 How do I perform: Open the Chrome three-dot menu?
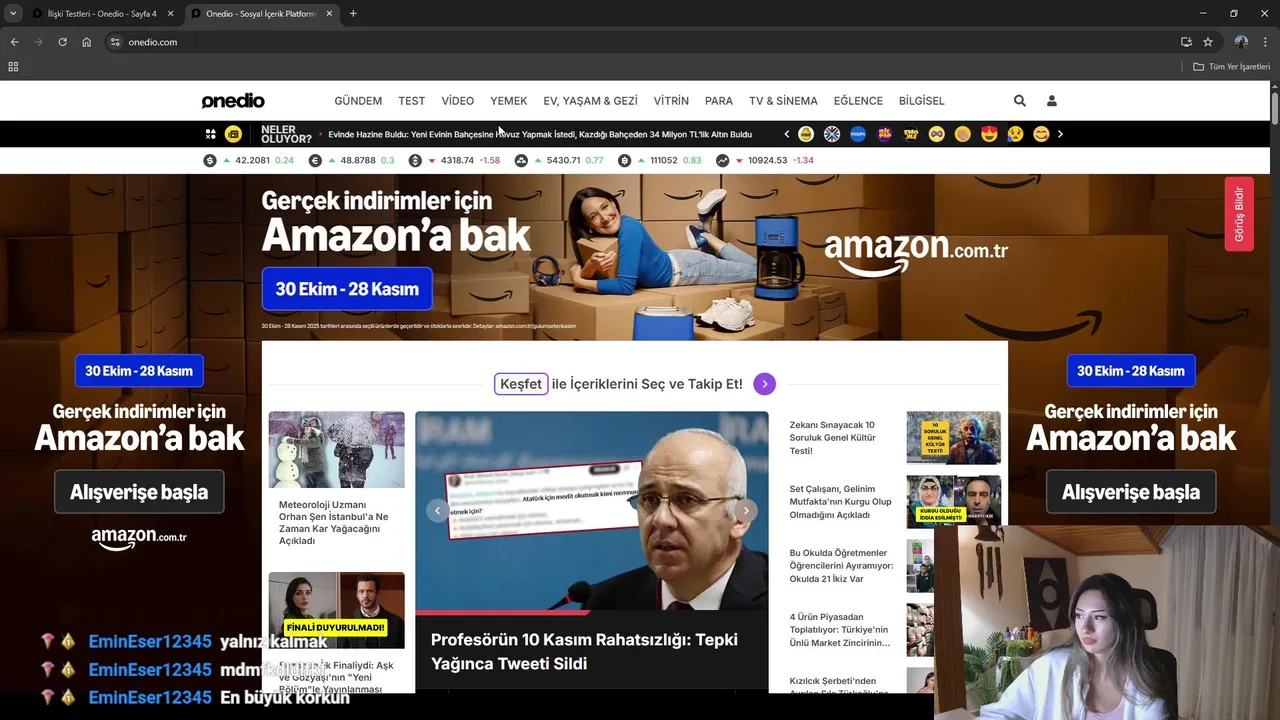pos(1265,42)
